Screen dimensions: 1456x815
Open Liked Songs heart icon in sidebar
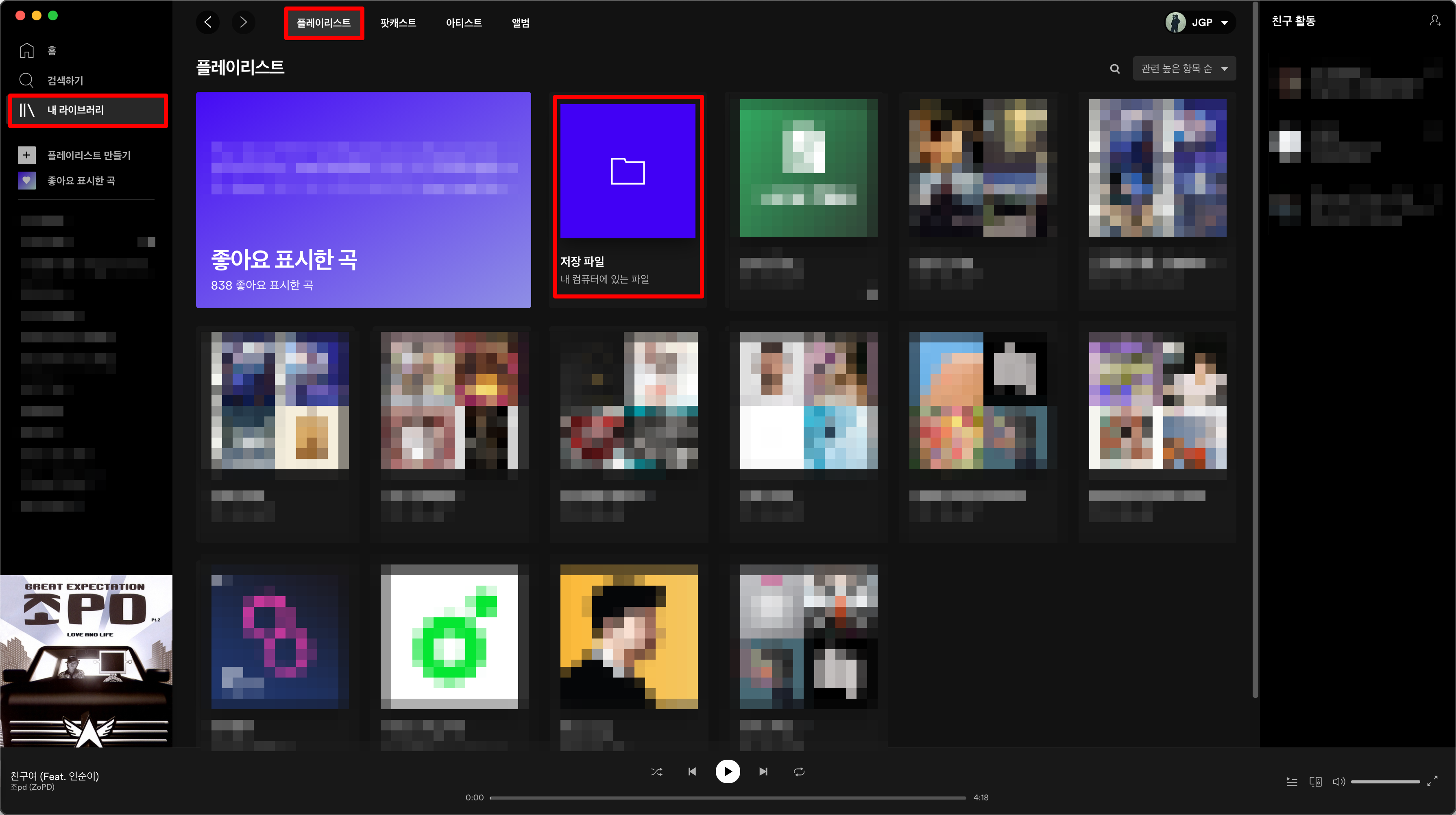coord(26,180)
